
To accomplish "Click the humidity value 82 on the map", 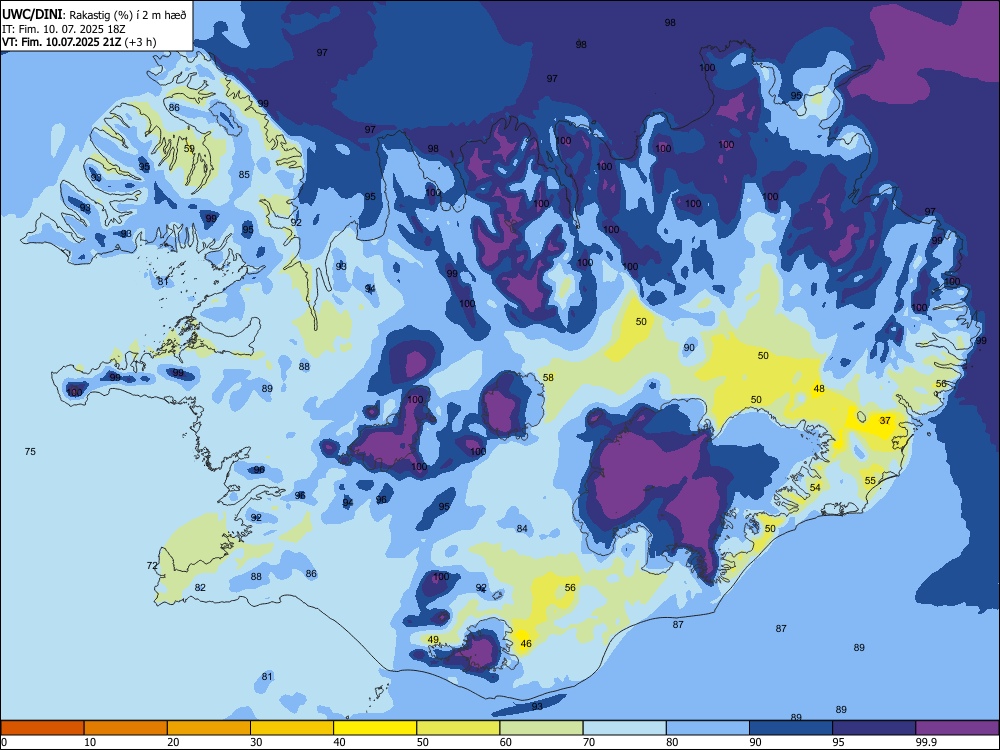I will click(200, 587).
